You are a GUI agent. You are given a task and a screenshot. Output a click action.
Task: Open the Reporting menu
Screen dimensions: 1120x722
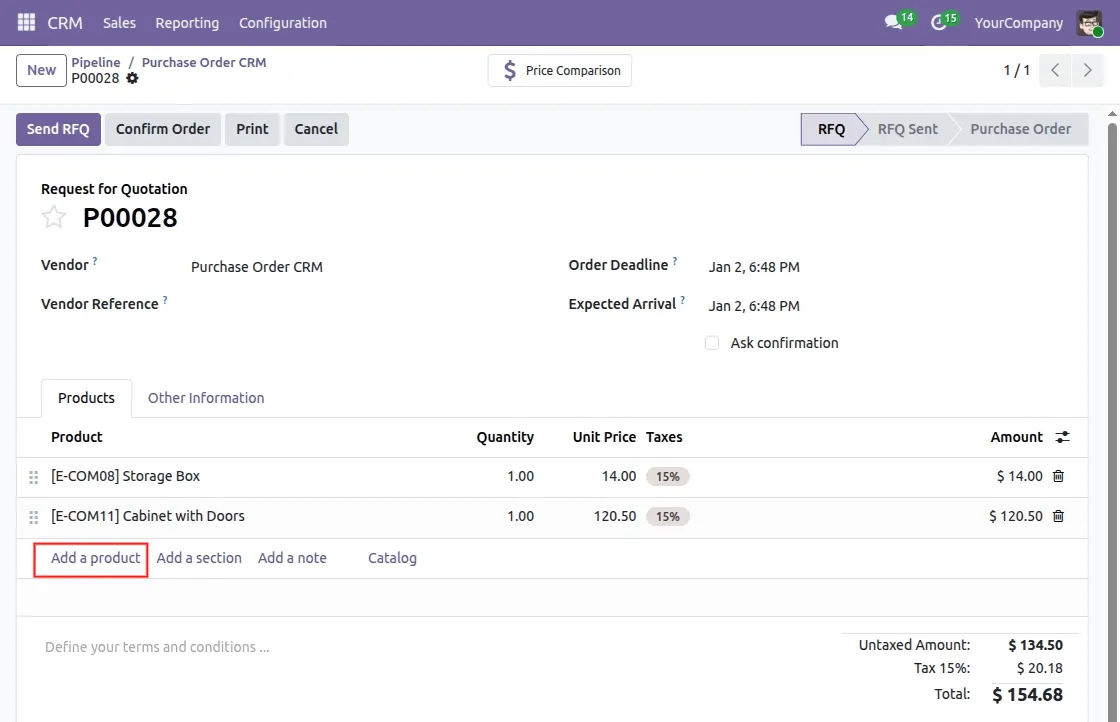[x=187, y=22]
